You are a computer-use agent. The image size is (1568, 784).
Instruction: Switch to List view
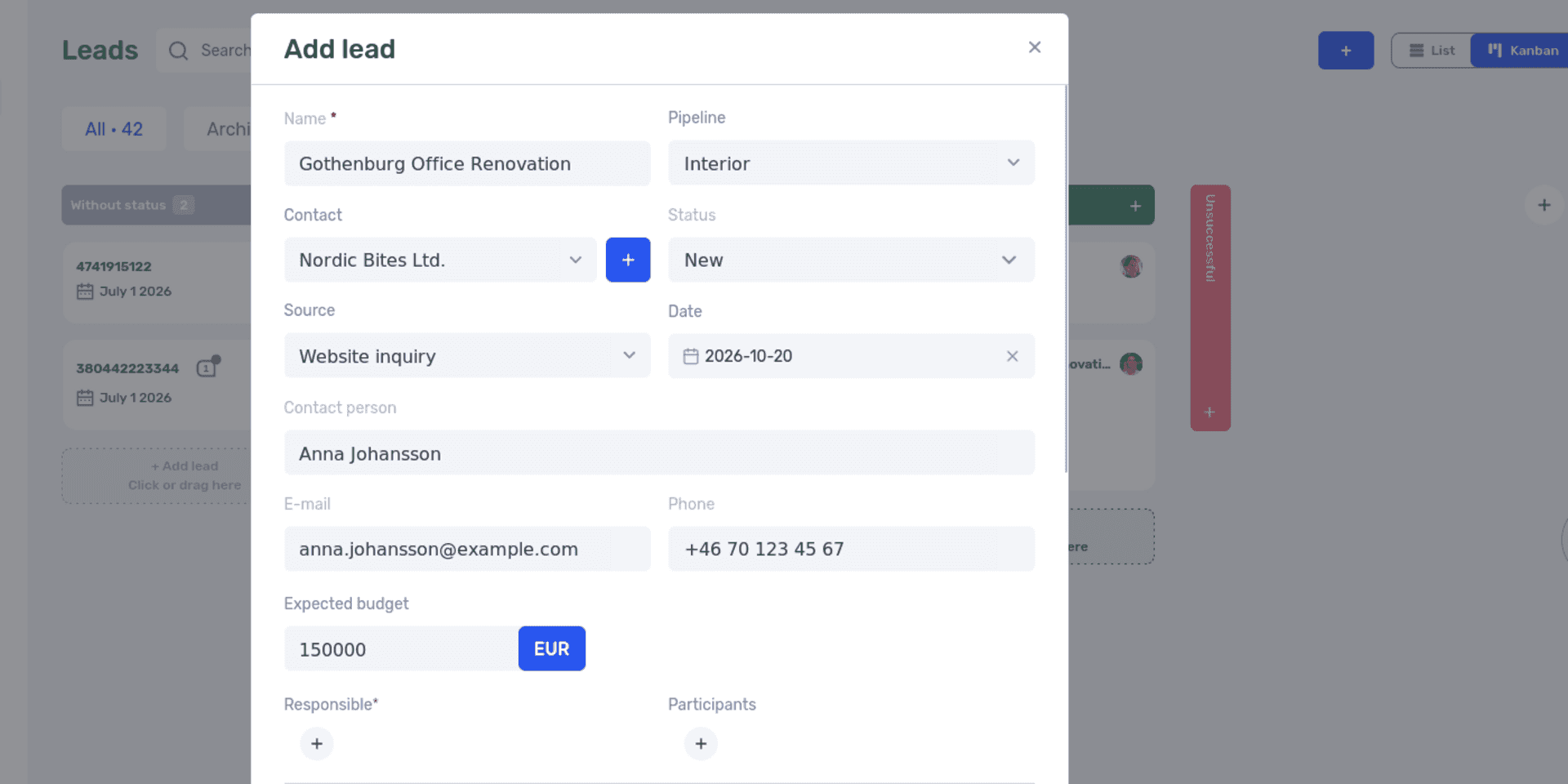[1432, 51]
